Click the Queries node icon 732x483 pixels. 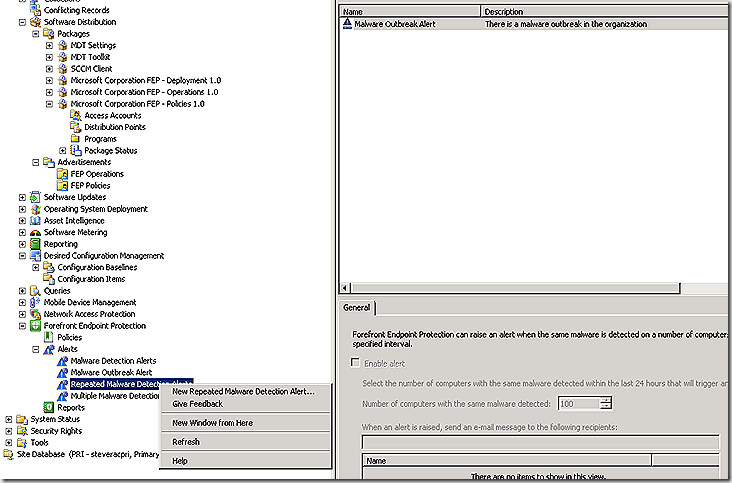pyautogui.click(x=35, y=291)
